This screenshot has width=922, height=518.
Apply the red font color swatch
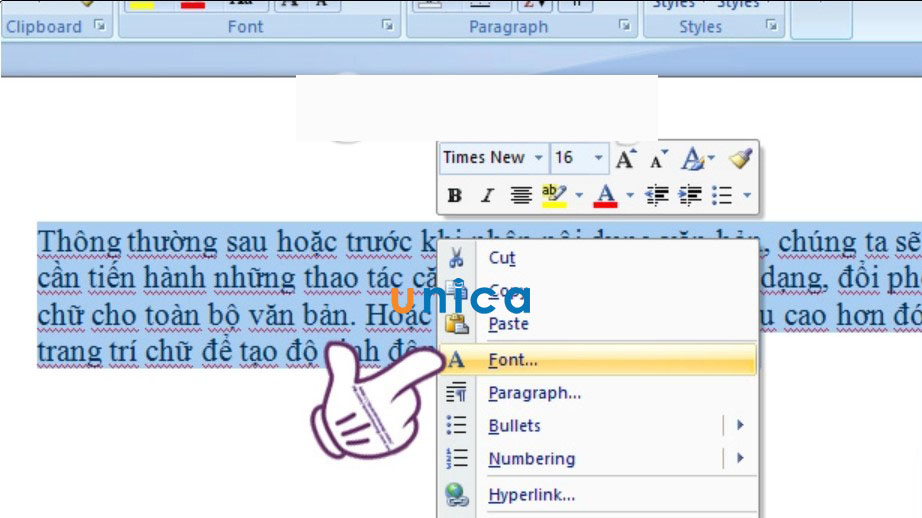click(605, 195)
